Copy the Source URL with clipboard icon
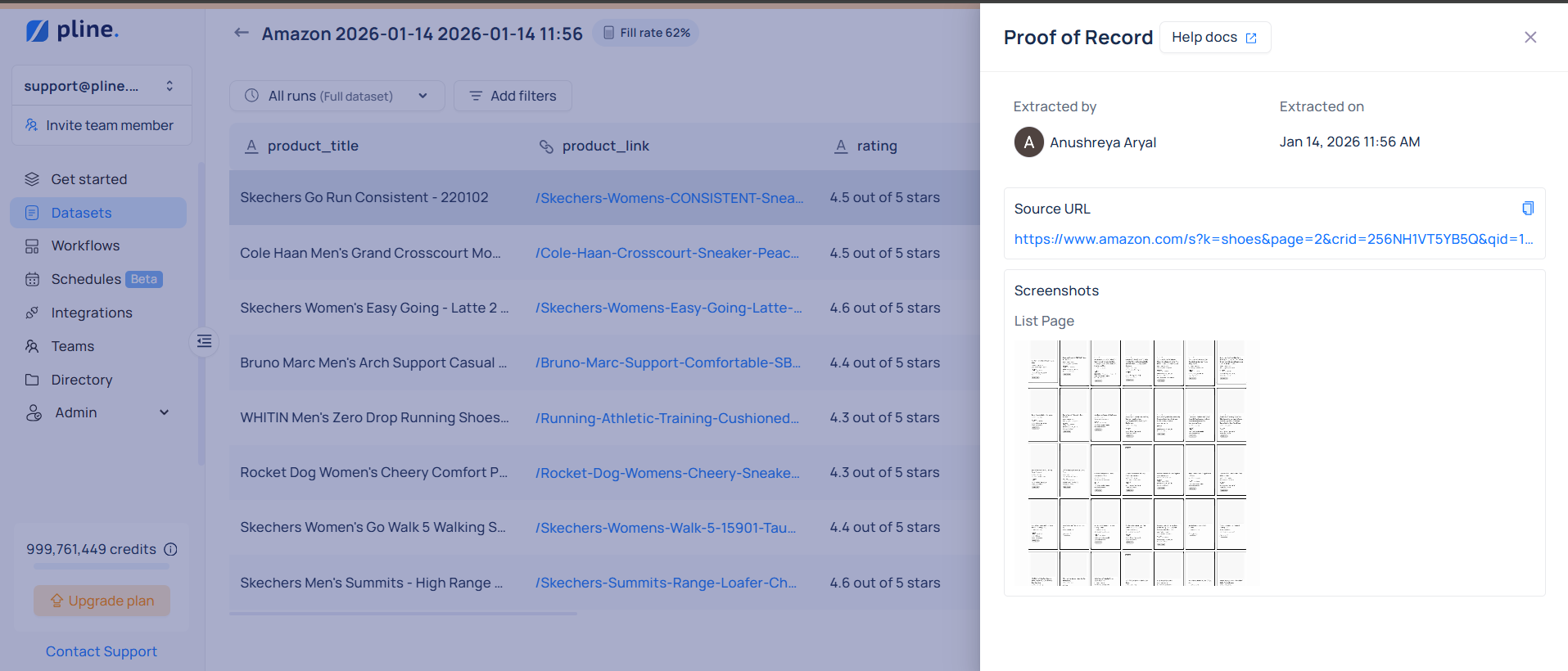This screenshot has height=671, width=1568. tap(1527, 209)
